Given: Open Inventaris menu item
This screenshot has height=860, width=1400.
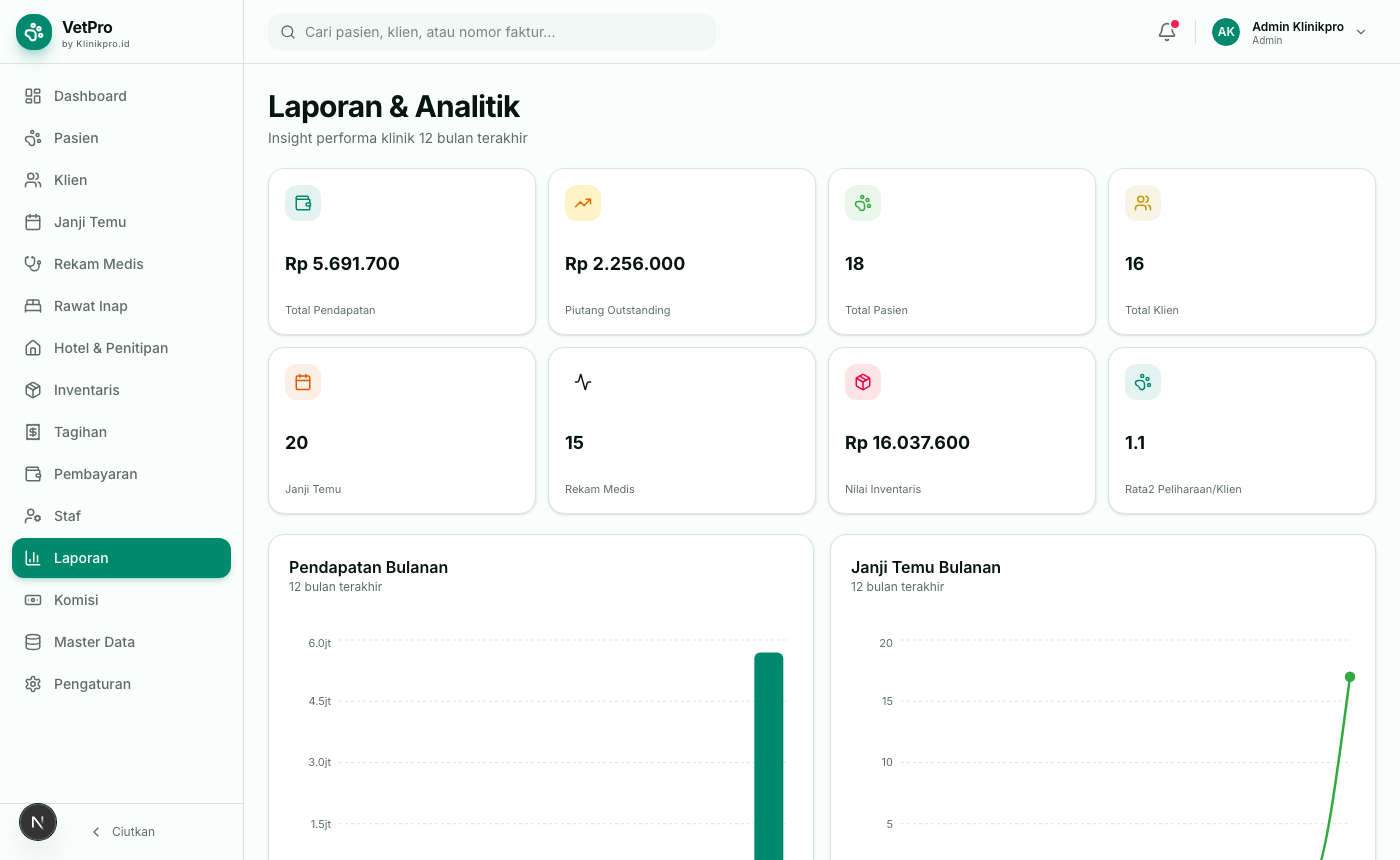Looking at the screenshot, I should click(121, 390).
